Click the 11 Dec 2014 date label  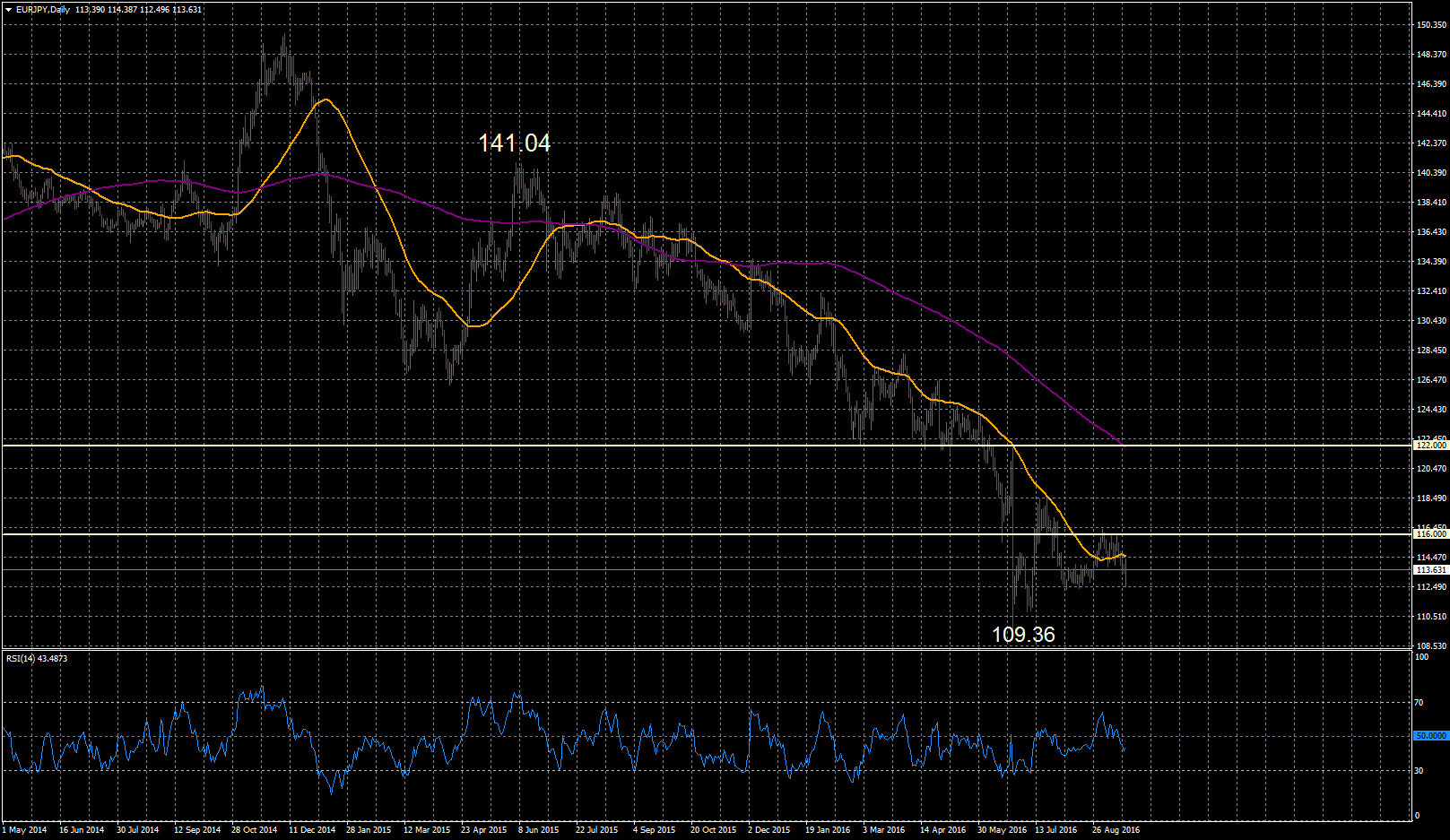coord(312,830)
